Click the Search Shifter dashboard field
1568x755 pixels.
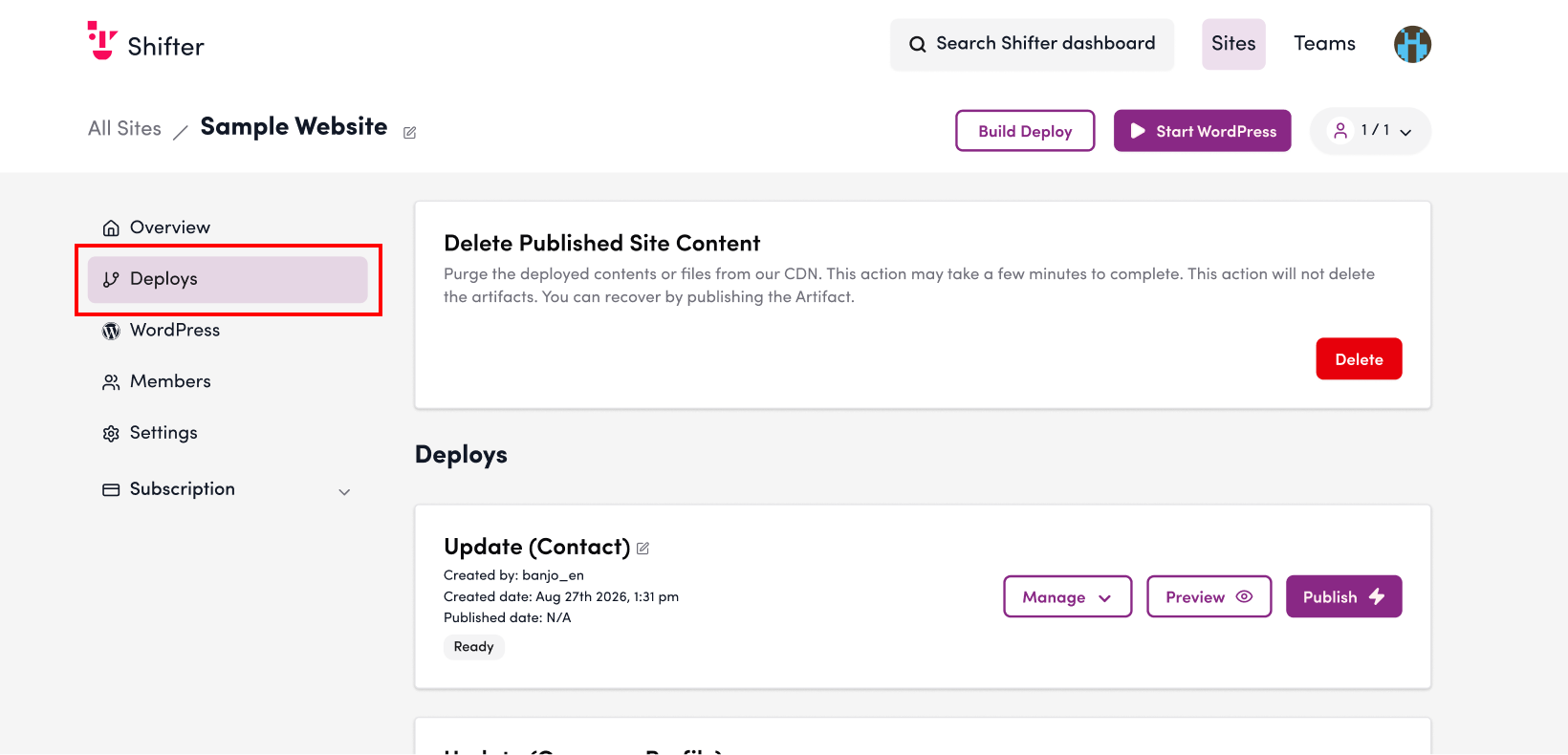tap(1032, 44)
